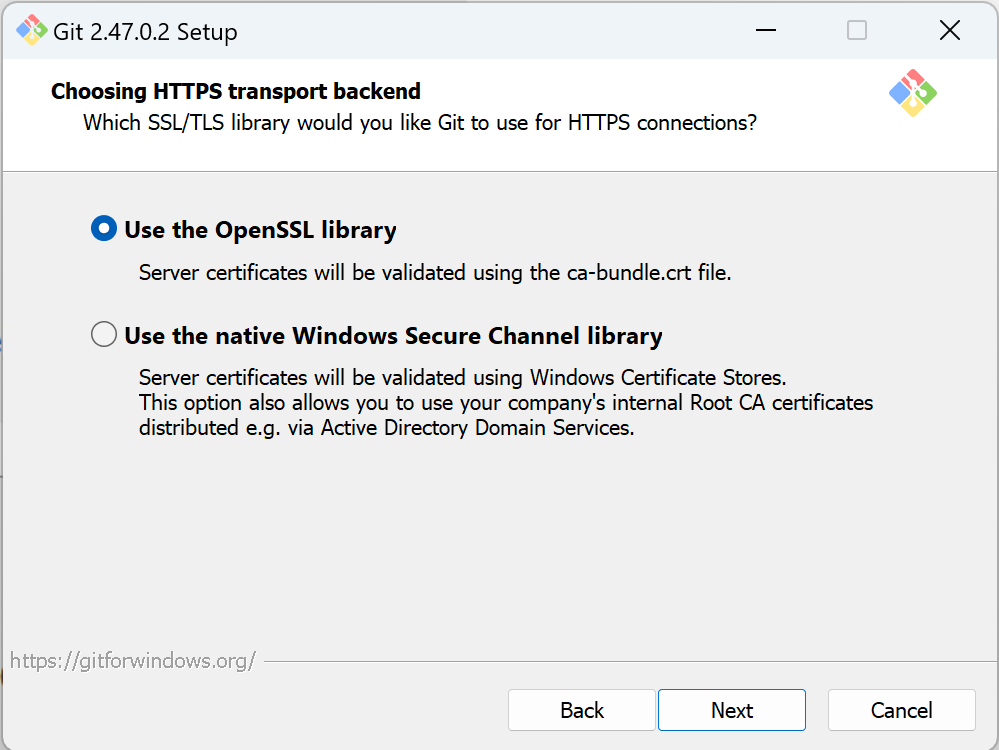The image size is (999, 750).
Task: Go Back to the previous setup page
Action: [582, 710]
